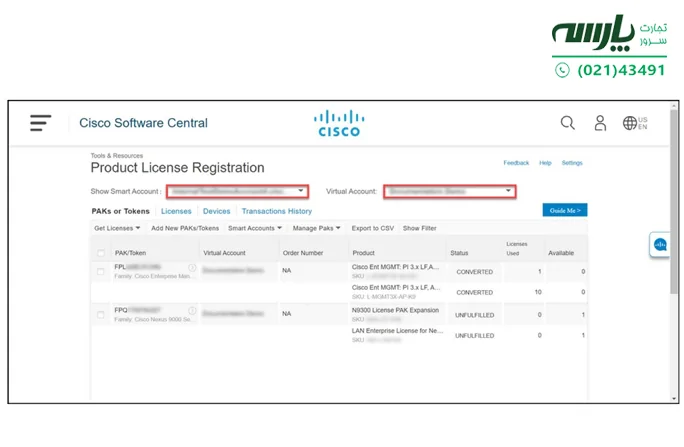Click Export to CSV
Viewport: 684px width, 447px height.
372,229
